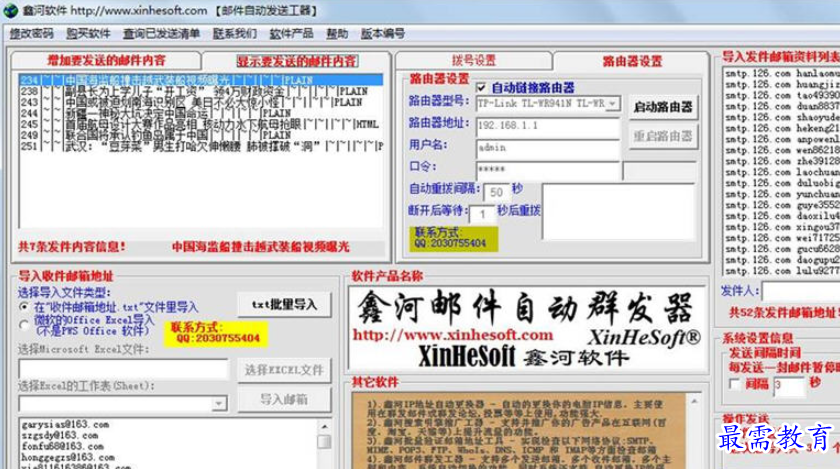Switch to 拨号设置 tab
The height and width of the screenshot is (469, 840).
(x=474, y=60)
